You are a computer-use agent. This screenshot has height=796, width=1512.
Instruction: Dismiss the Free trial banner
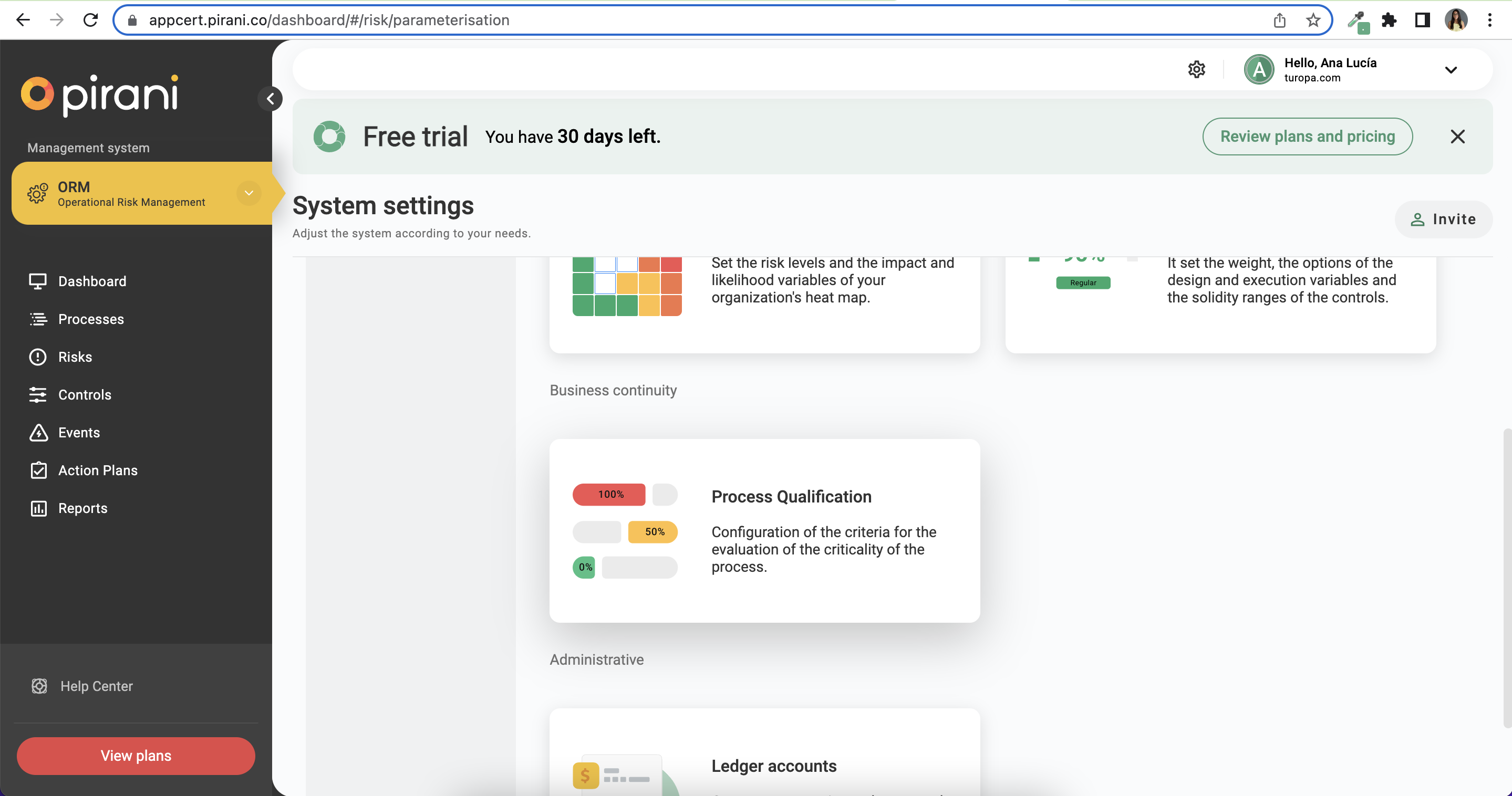point(1457,137)
